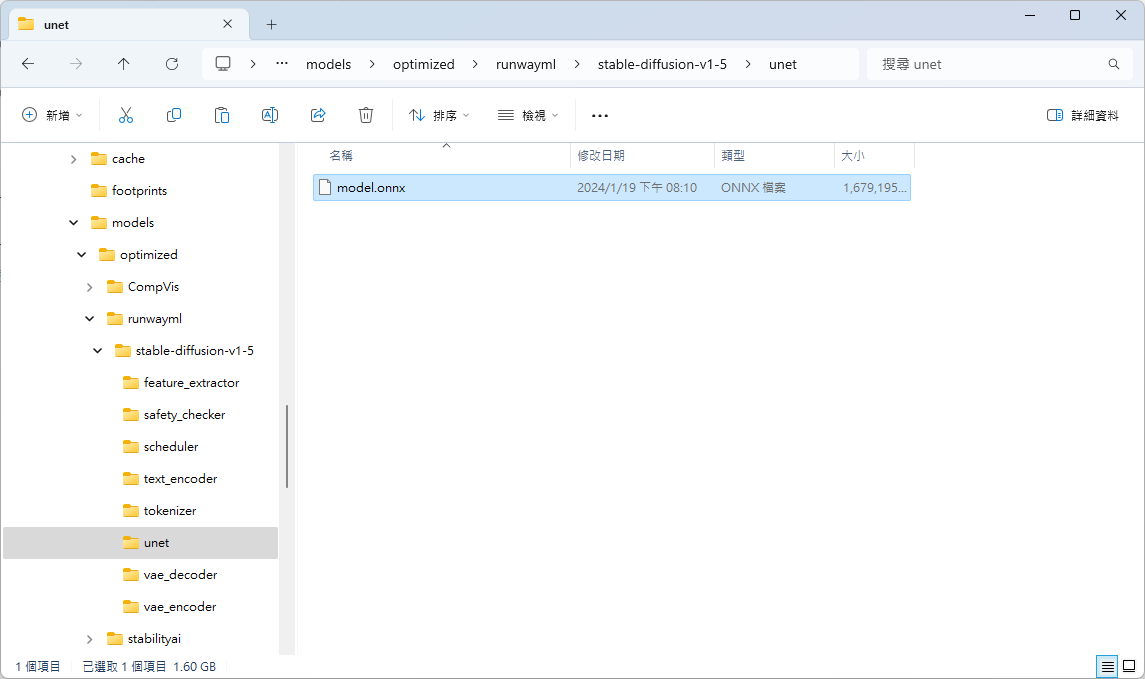Click the CompVis folder name
Image resolution: width=1145 pixels, height=679 pixels.
[153, 287]
